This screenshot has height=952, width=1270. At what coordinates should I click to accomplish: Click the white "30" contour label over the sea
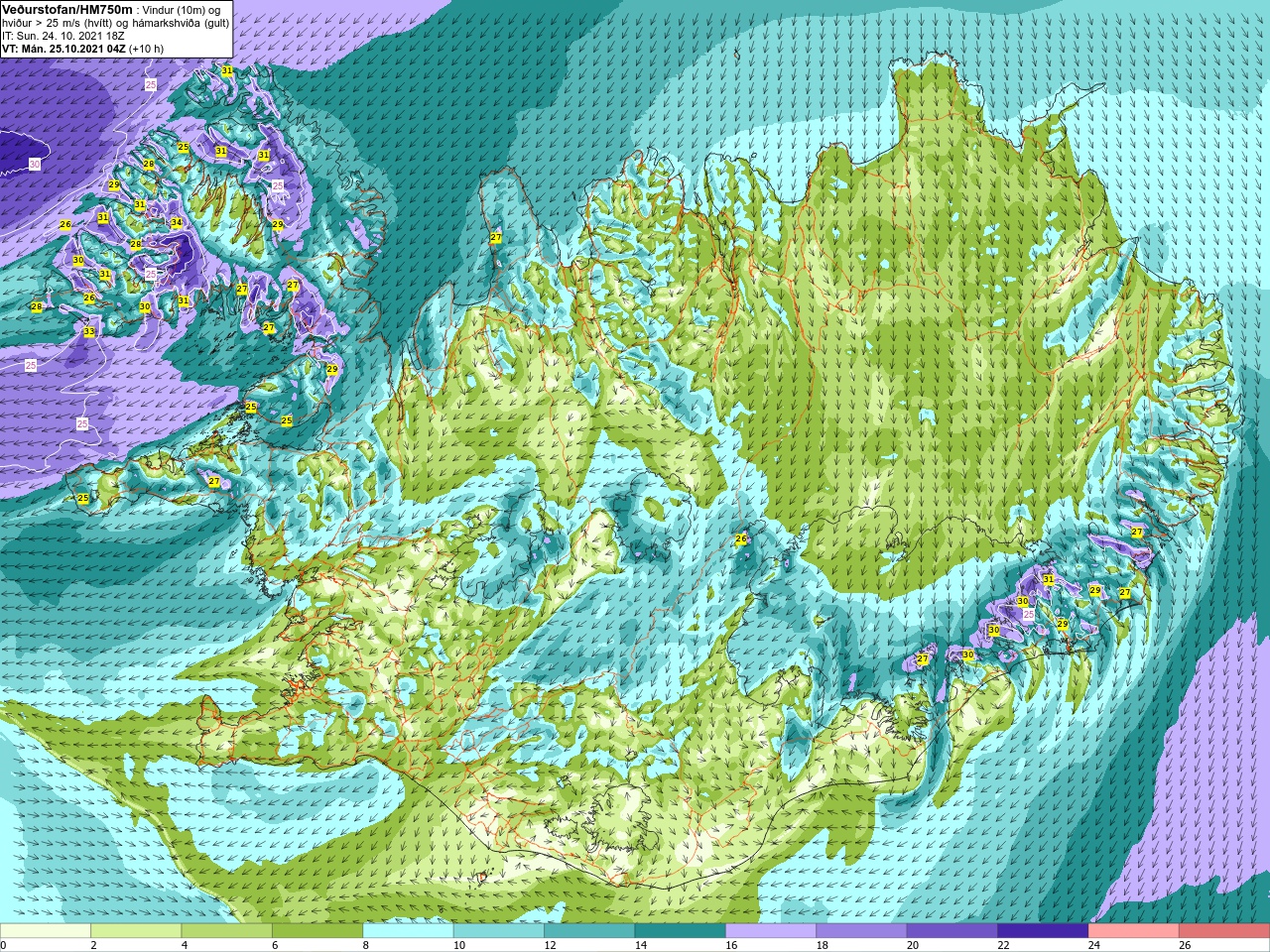coord(35,164)
